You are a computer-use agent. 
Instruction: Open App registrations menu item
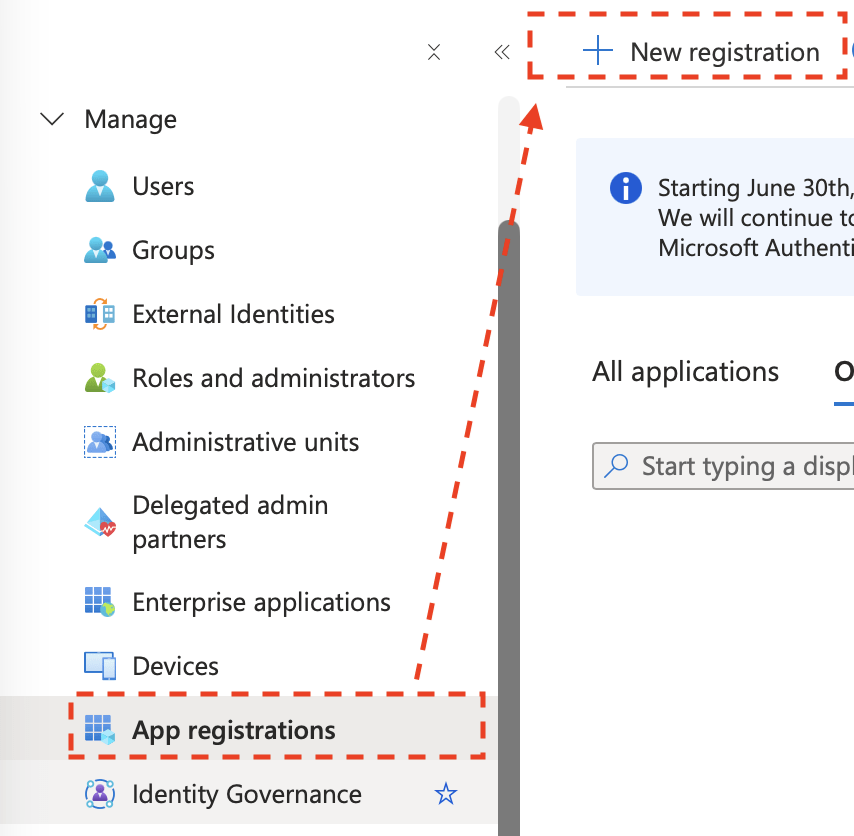[x=234, y=730]
